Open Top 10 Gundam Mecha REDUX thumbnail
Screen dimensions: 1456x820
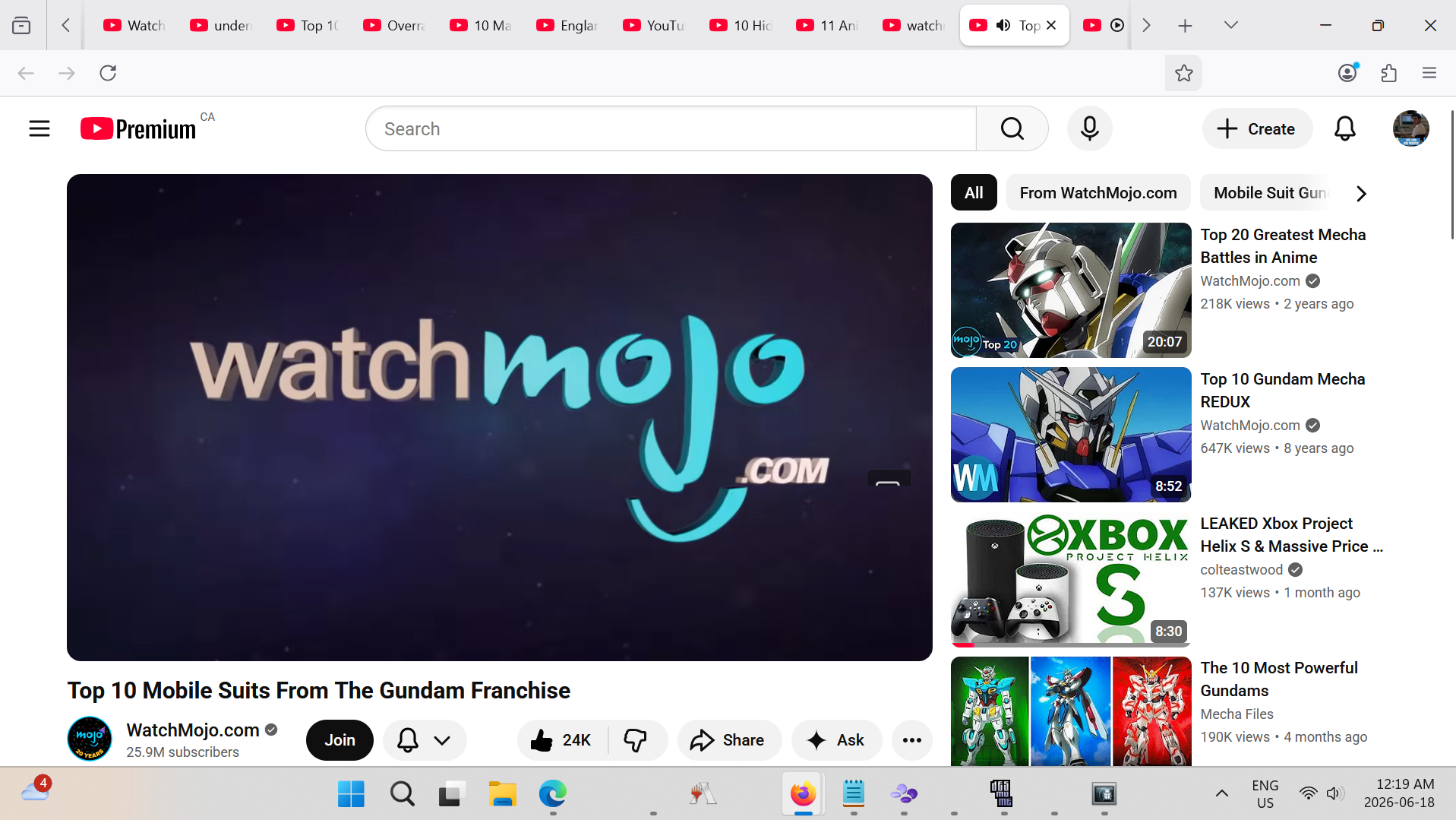tap(1071, 435)
